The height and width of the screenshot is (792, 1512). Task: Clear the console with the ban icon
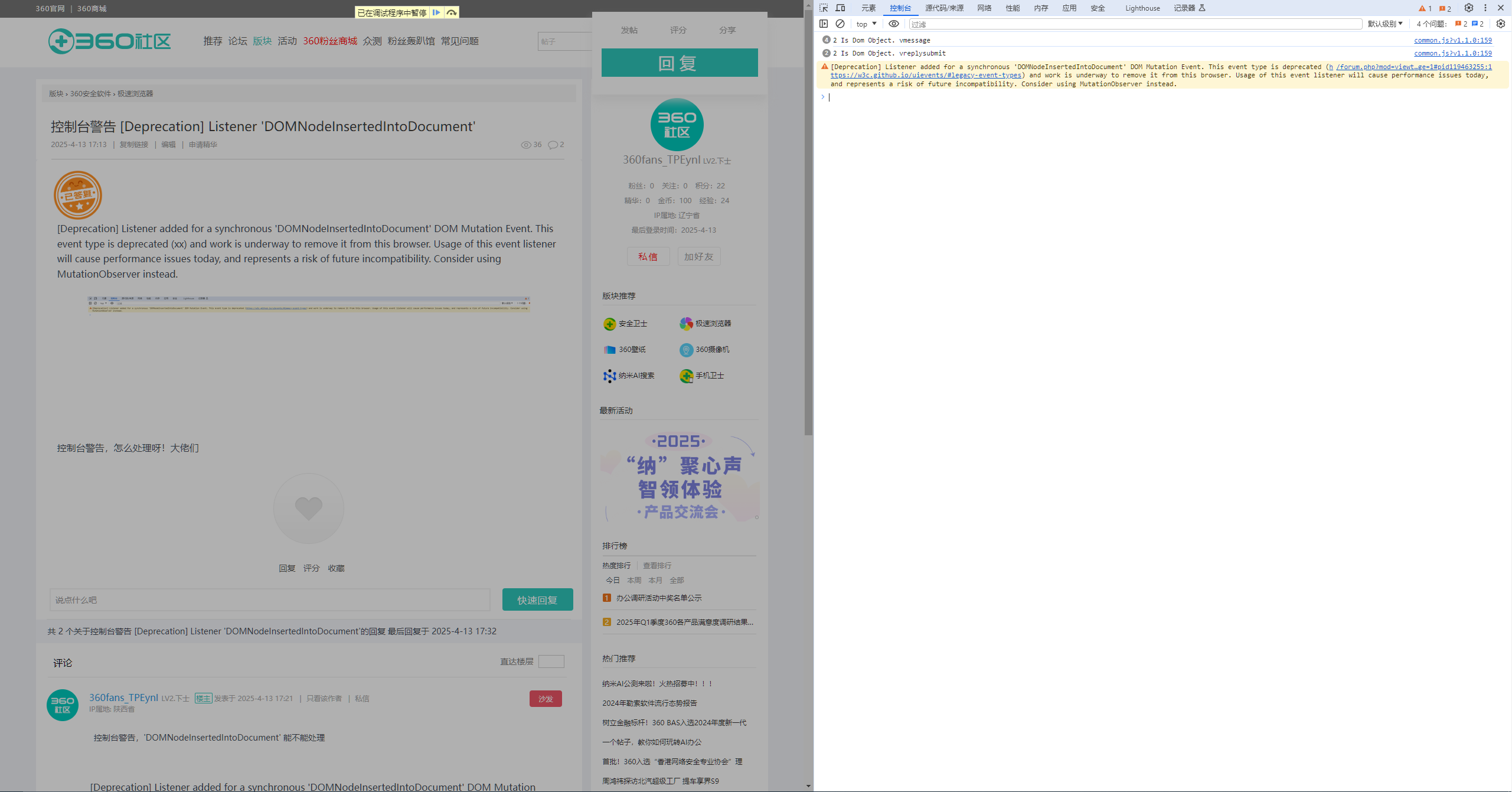(840, 24)
